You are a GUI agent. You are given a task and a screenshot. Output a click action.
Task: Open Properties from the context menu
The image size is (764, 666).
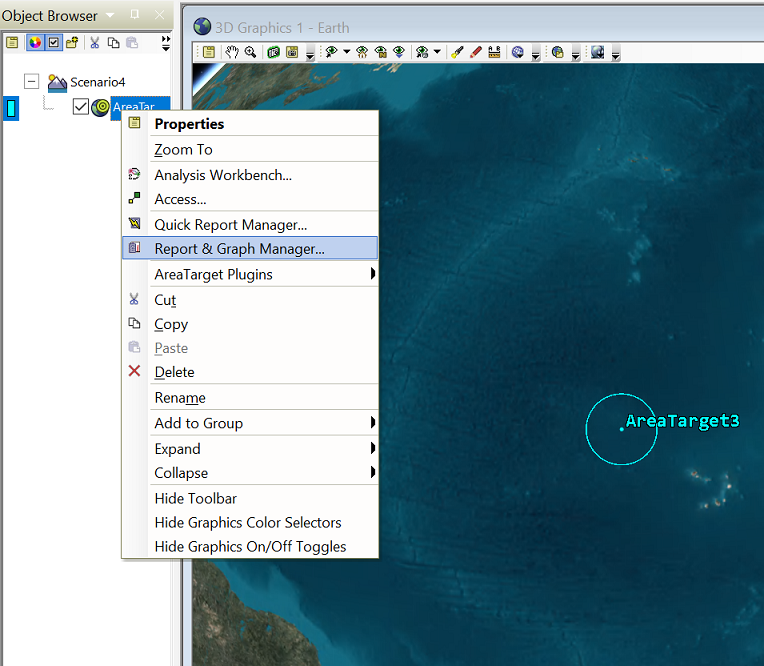(250, 124)
